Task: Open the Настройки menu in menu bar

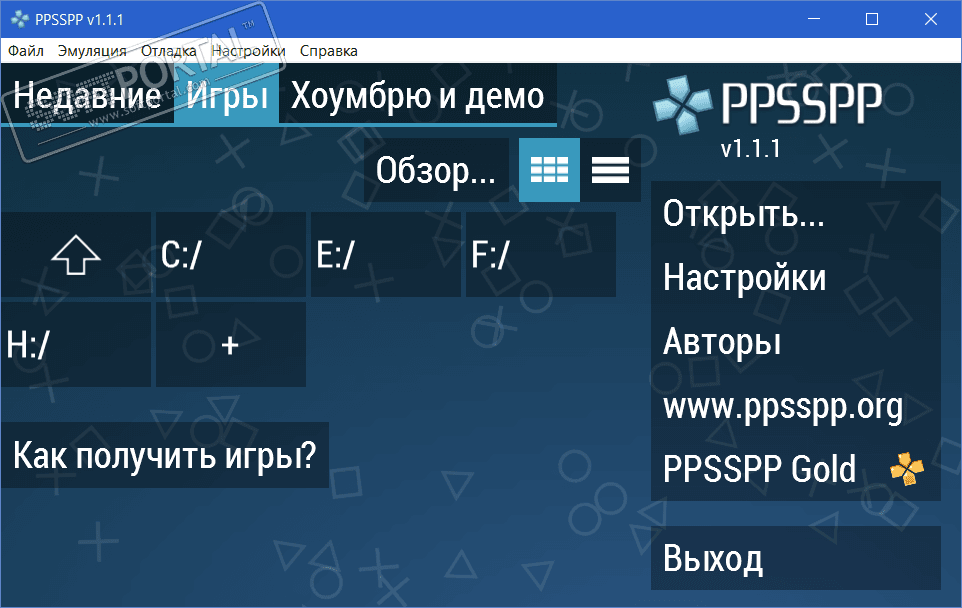Action: (248, 51)
